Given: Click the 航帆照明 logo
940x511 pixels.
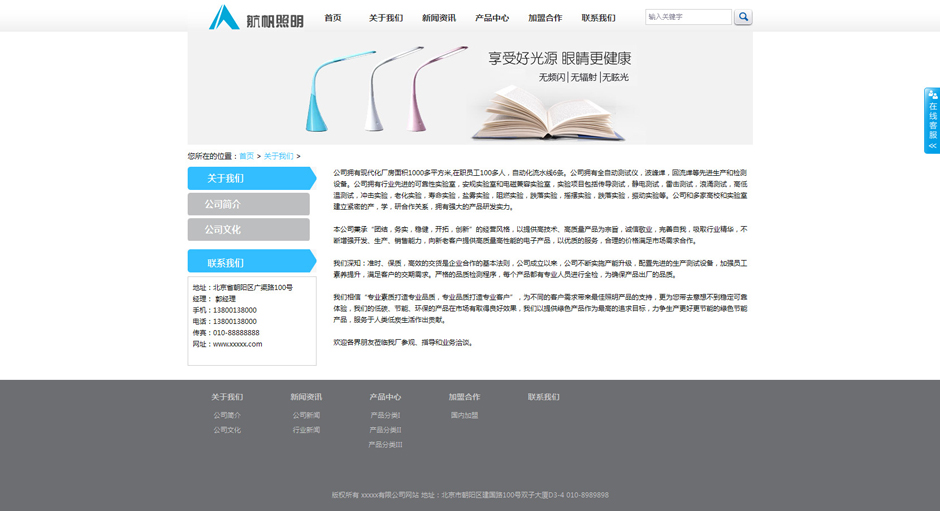Looking at the screenshot, I should point(256,17).
